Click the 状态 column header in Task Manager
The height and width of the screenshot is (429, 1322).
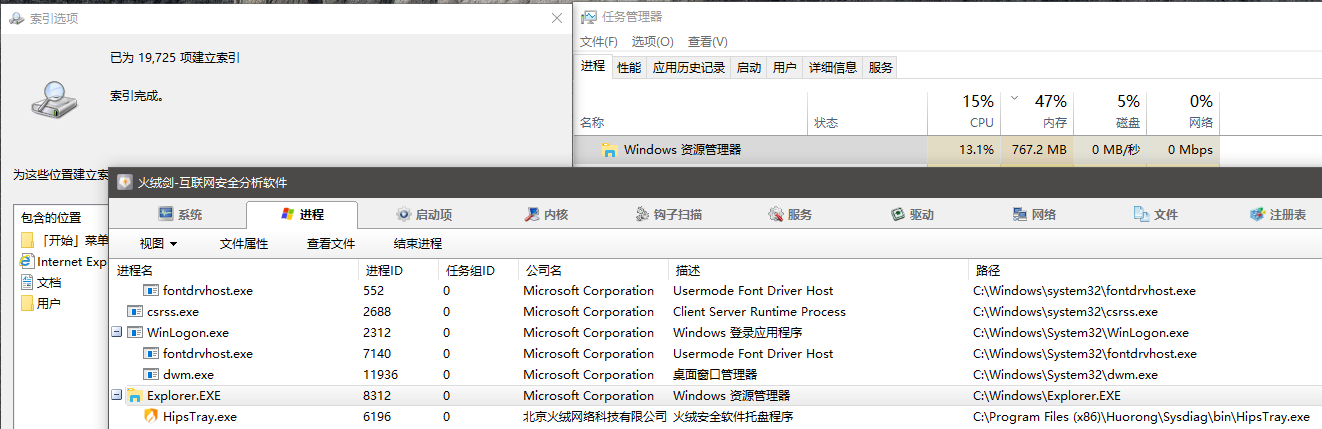point(867,111)
